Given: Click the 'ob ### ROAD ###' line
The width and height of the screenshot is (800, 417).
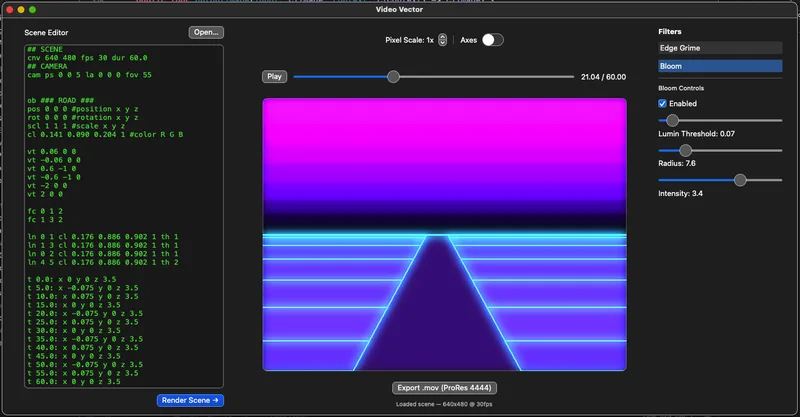Looking at the screenshot, I should click(x=60, y=100).
